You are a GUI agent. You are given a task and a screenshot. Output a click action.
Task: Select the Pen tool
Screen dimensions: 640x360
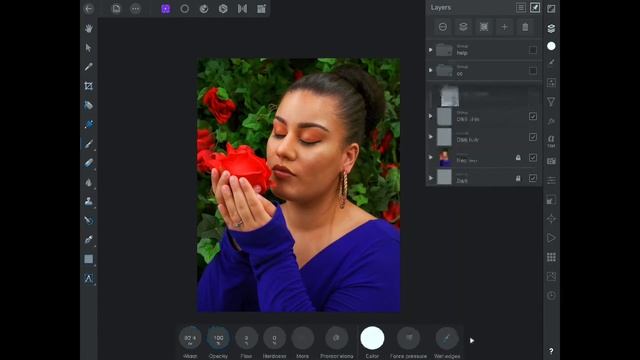[x=89, y=240]
